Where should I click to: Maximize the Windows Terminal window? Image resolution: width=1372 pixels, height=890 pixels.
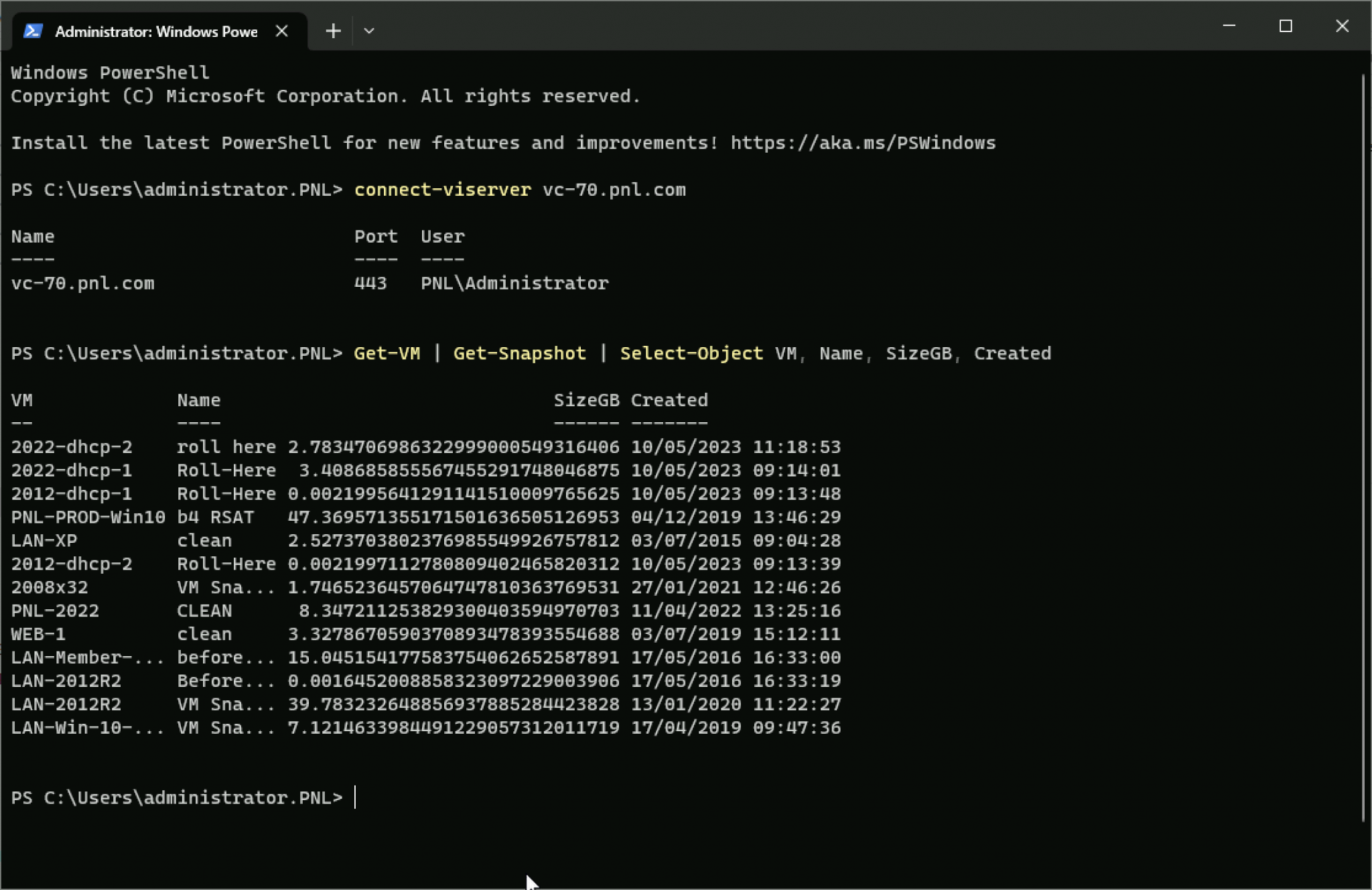1285,26
